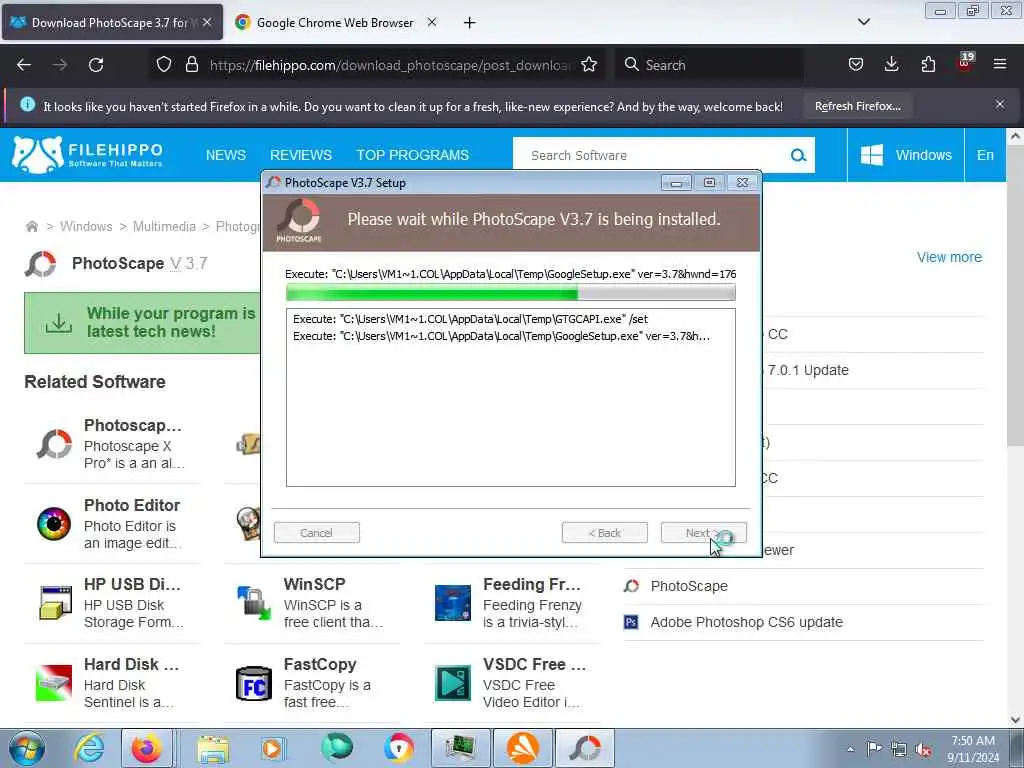Image resolution: width=1024 pixels, height=768 pixels.
Task: Open the tracking protection shield icon
Action: coord(164,64)
